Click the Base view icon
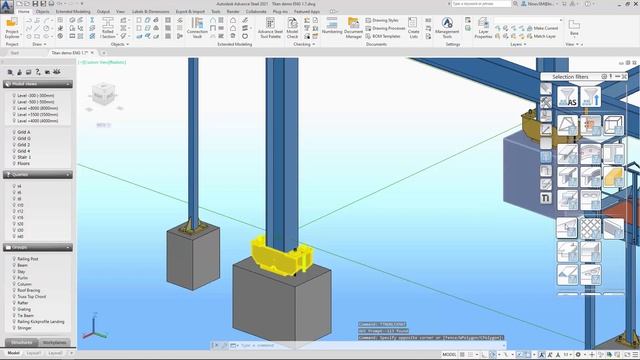Screen dimensions: 640x360 574,28
